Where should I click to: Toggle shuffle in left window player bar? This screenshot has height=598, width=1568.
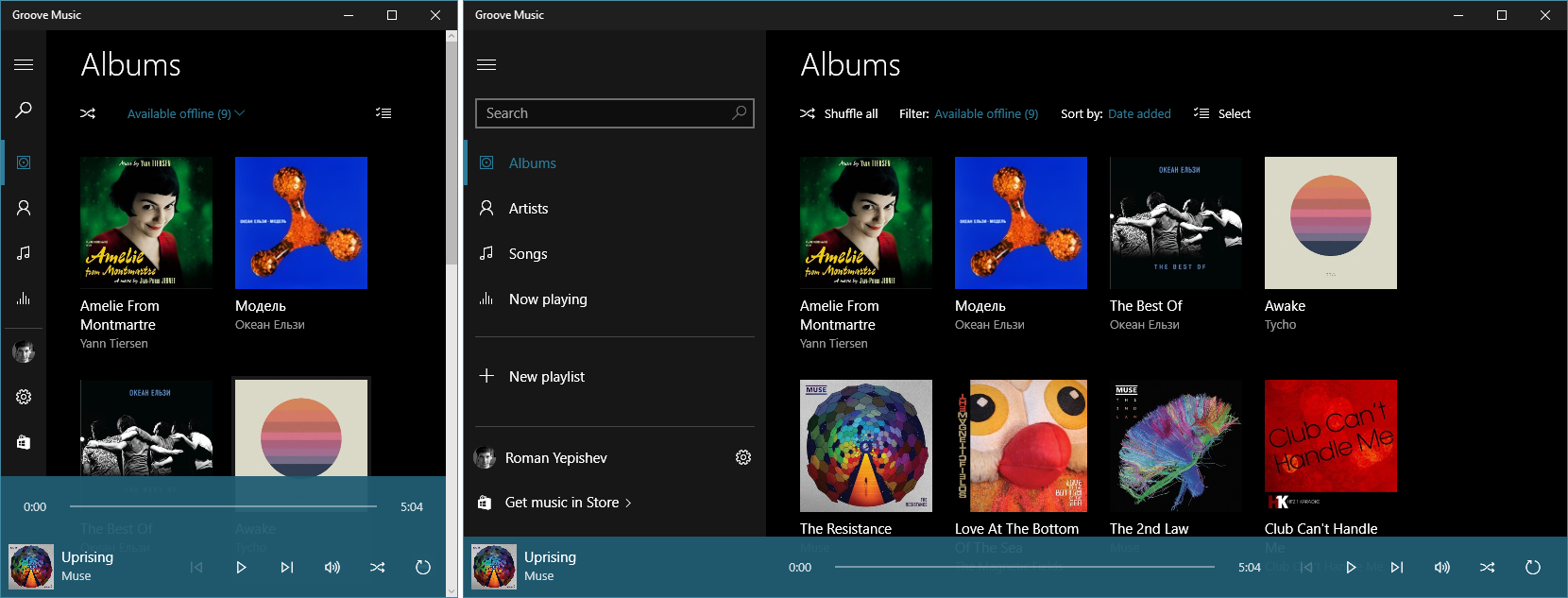tap(378, 567)
